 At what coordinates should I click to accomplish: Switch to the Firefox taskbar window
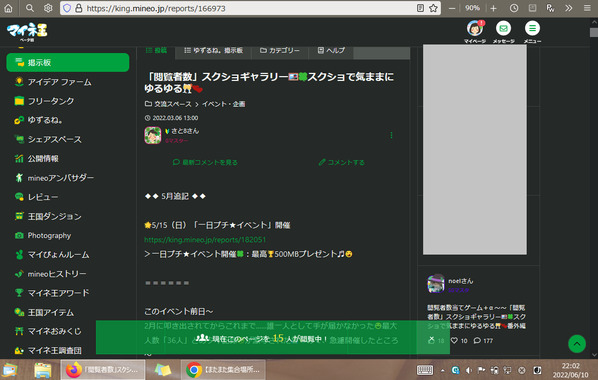103,370
